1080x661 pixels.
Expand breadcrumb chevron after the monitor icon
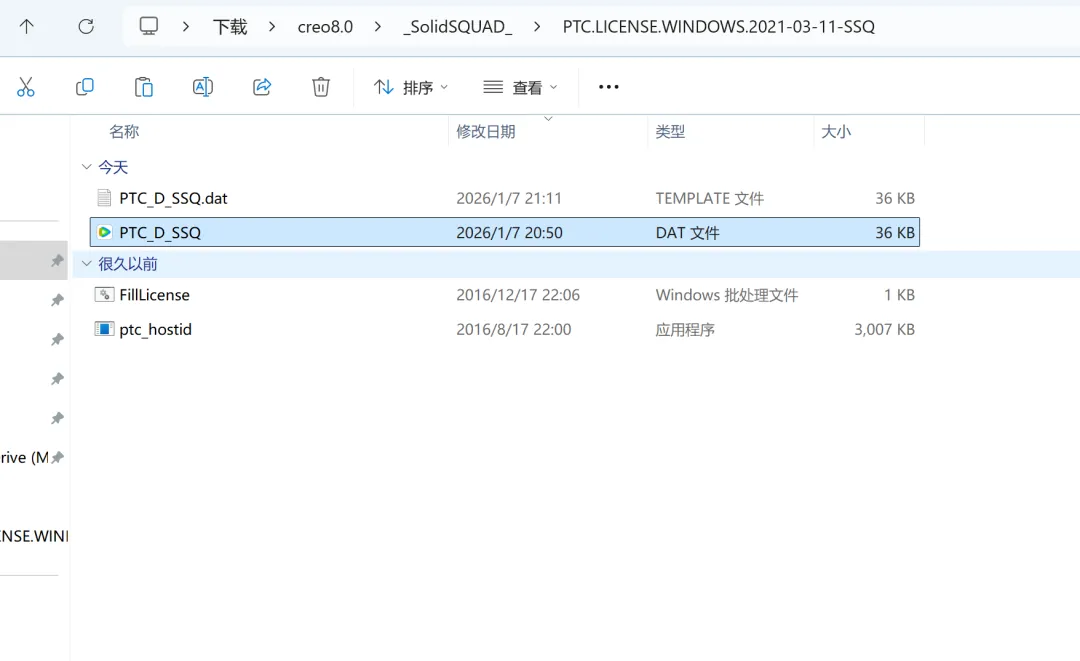coord(186,27)
